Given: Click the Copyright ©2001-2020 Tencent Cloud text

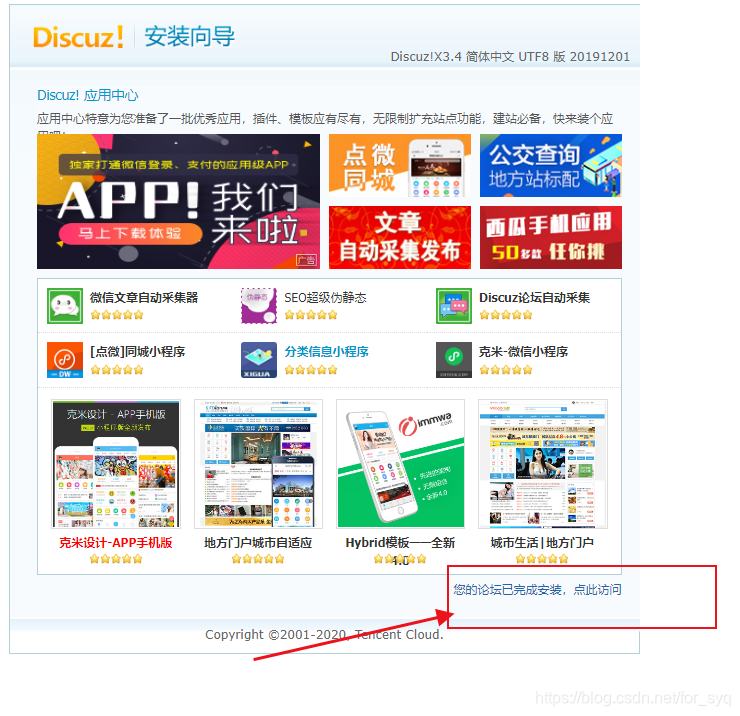Looking at the screenshot, I should pyautogui.click(x=324, y=634).
